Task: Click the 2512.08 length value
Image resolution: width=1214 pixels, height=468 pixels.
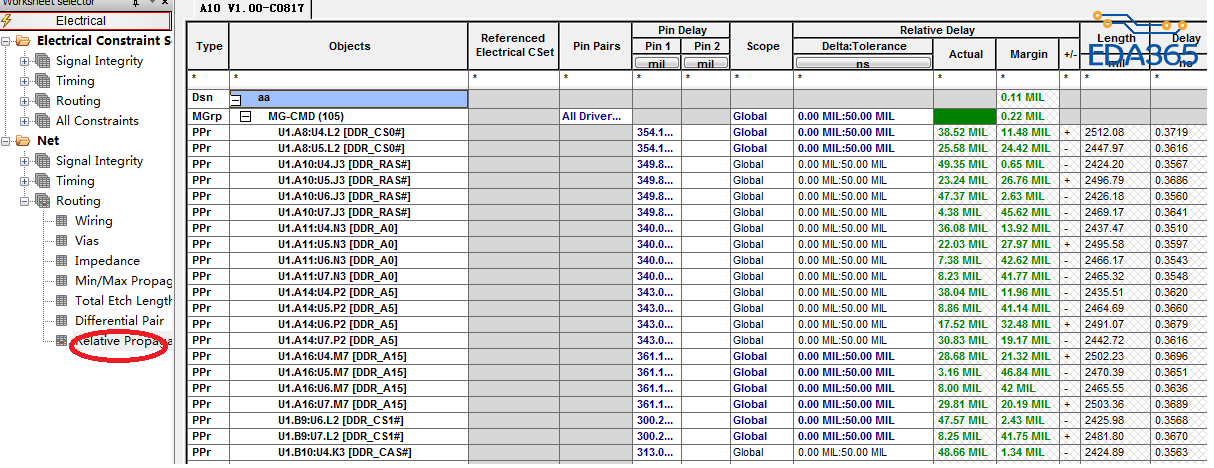Action: pyautogui.click(x=1104, y=132)
